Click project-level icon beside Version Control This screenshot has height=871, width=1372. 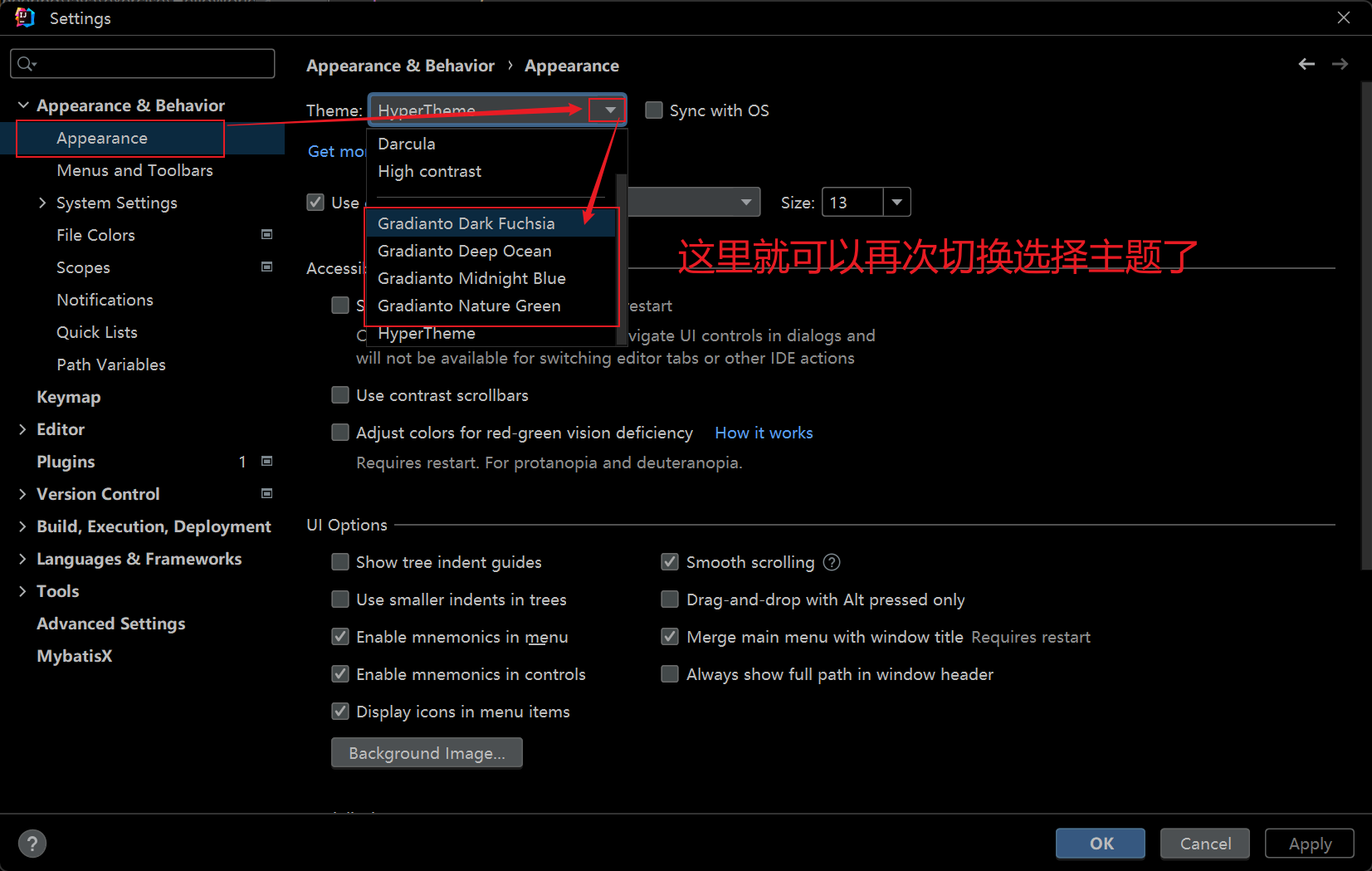coord(266,493)
